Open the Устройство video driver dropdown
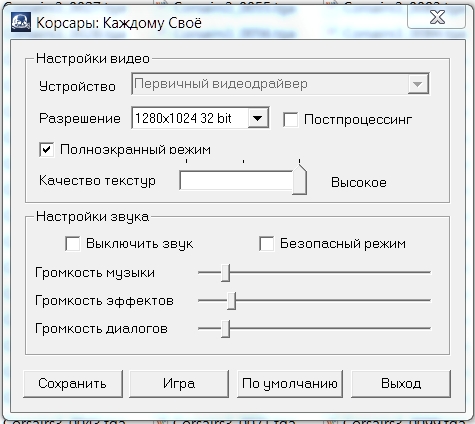 280,84
